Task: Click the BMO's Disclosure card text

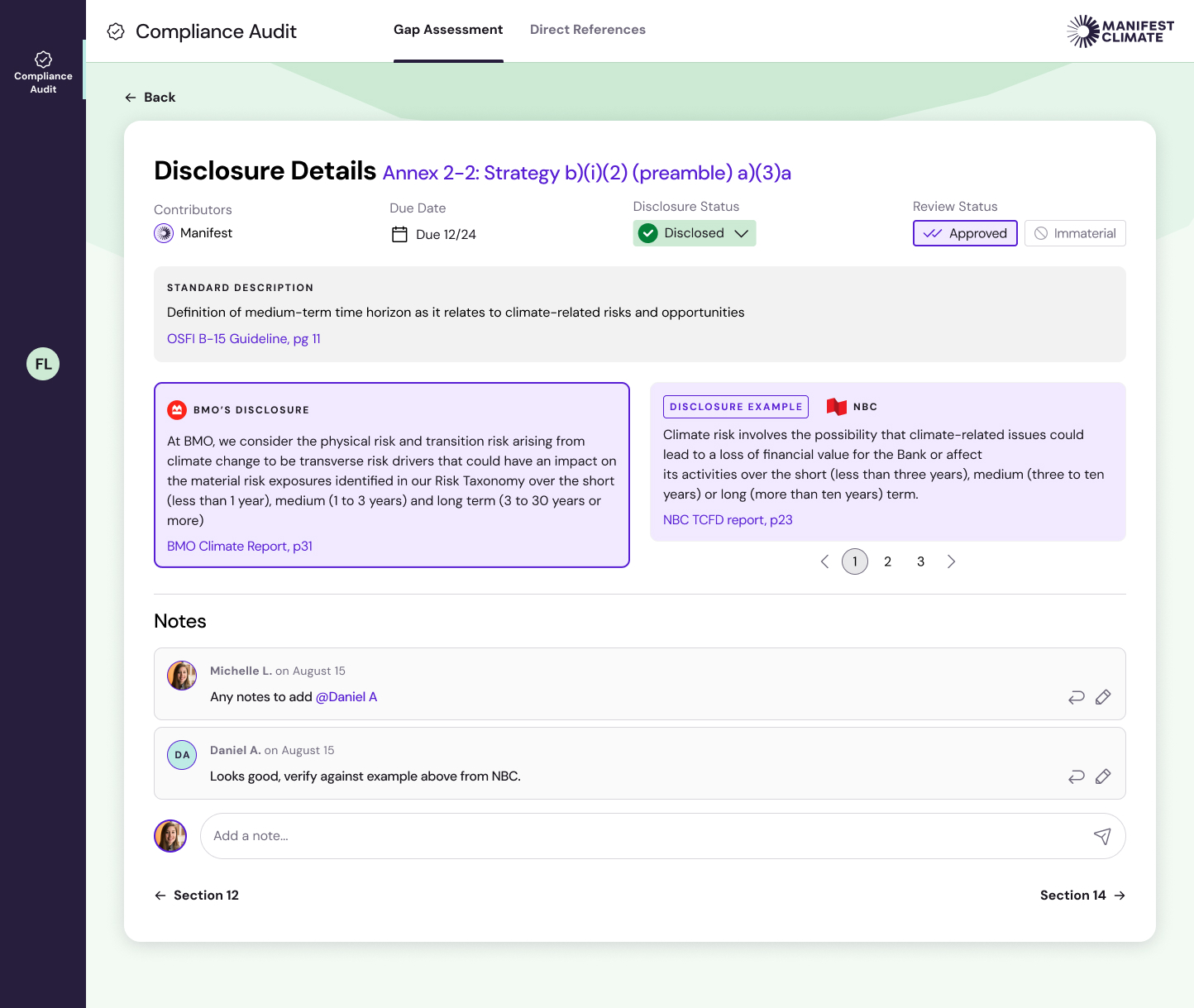Action: coord(392,481)
